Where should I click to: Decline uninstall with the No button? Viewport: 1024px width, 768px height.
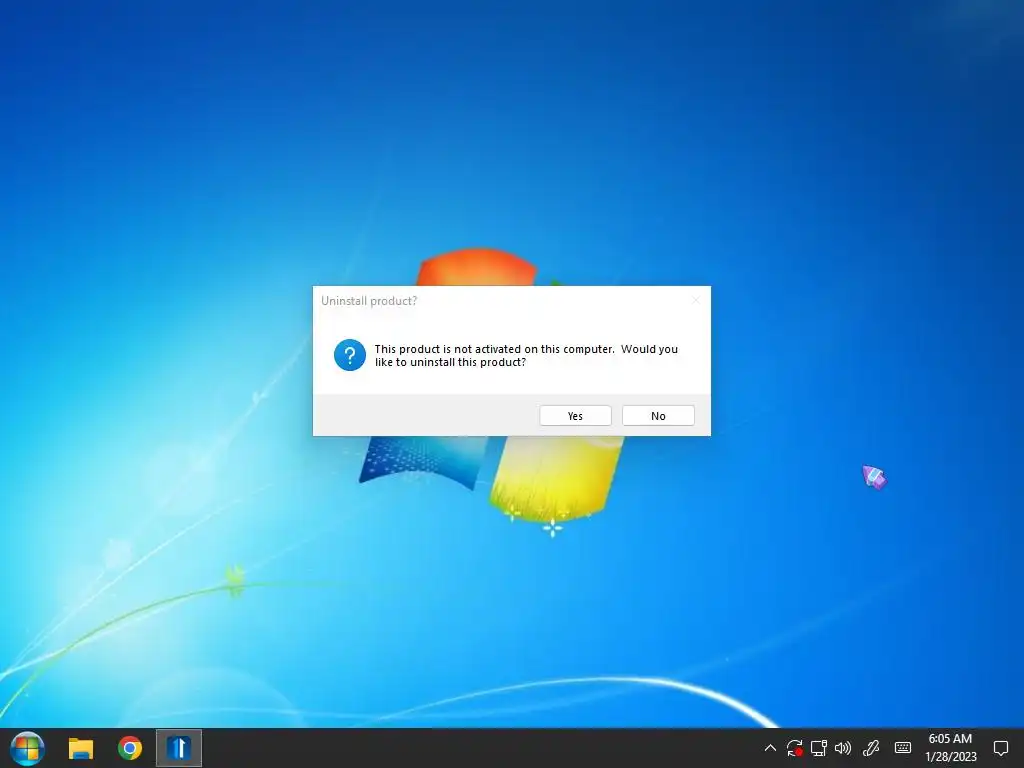coord(658,416)
